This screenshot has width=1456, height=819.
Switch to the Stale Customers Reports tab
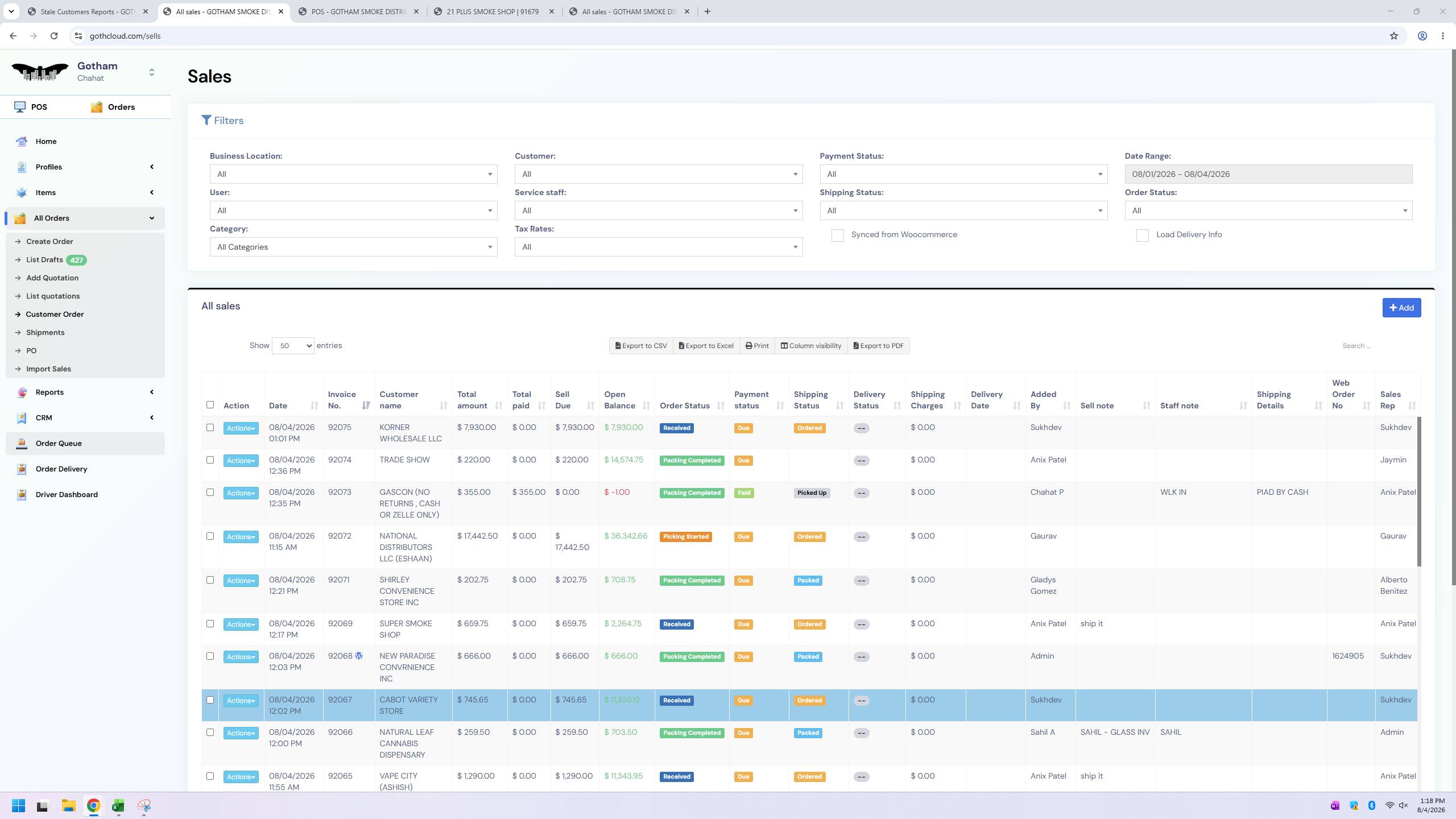click(x=88, y=11)
